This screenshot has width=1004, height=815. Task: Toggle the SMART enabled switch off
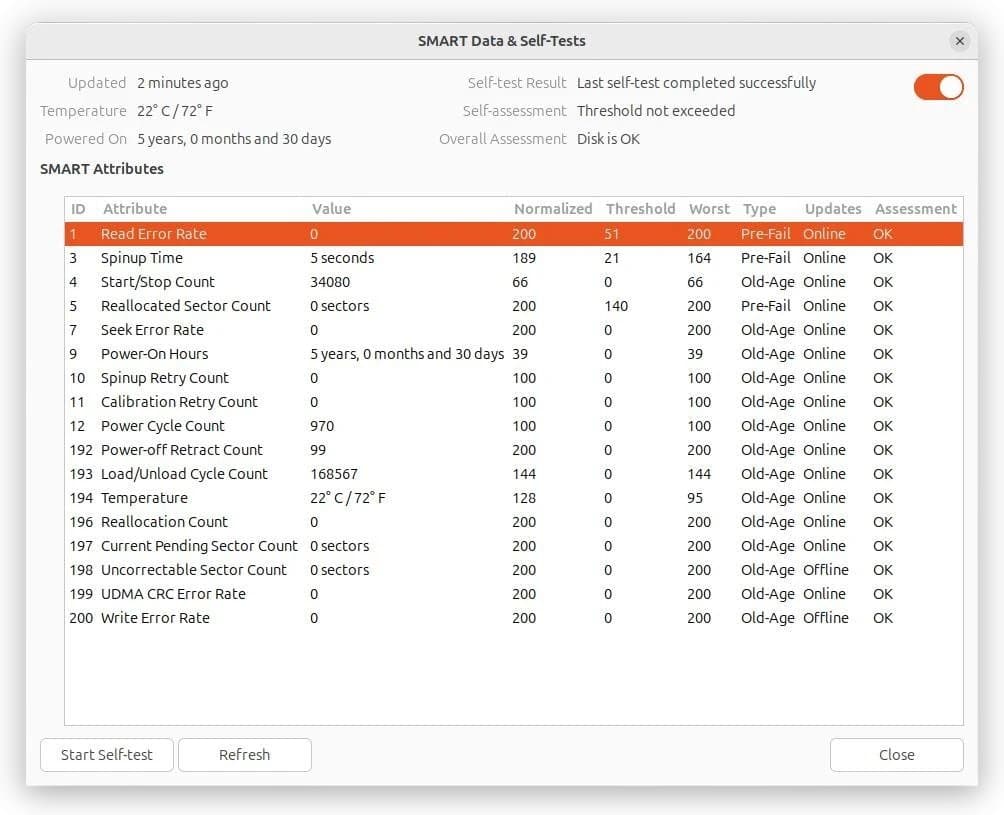click(938, 87)
